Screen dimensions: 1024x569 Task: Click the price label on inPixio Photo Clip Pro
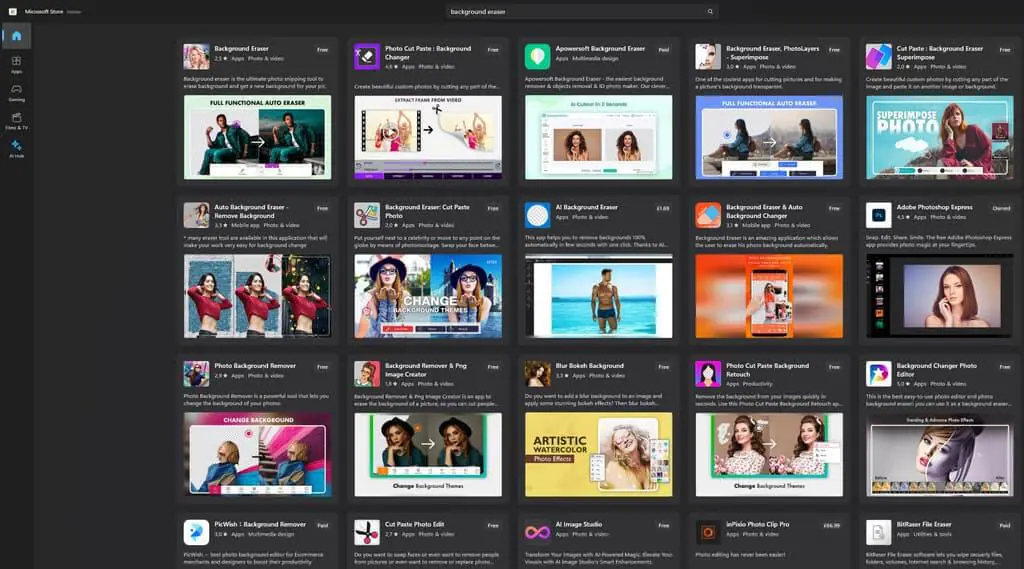coord(831,525)
